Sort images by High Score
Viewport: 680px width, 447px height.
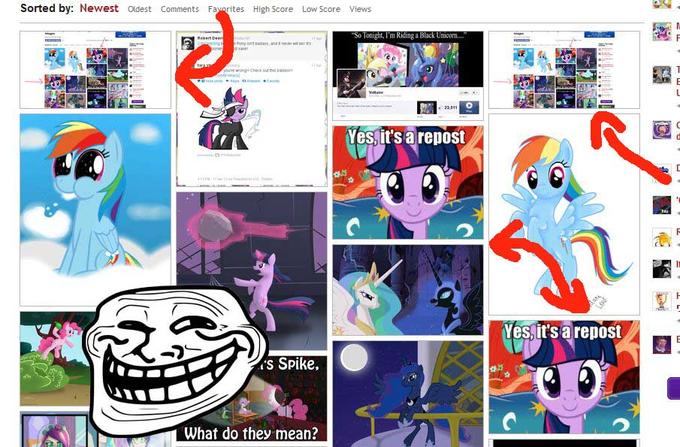click(273, 9)
